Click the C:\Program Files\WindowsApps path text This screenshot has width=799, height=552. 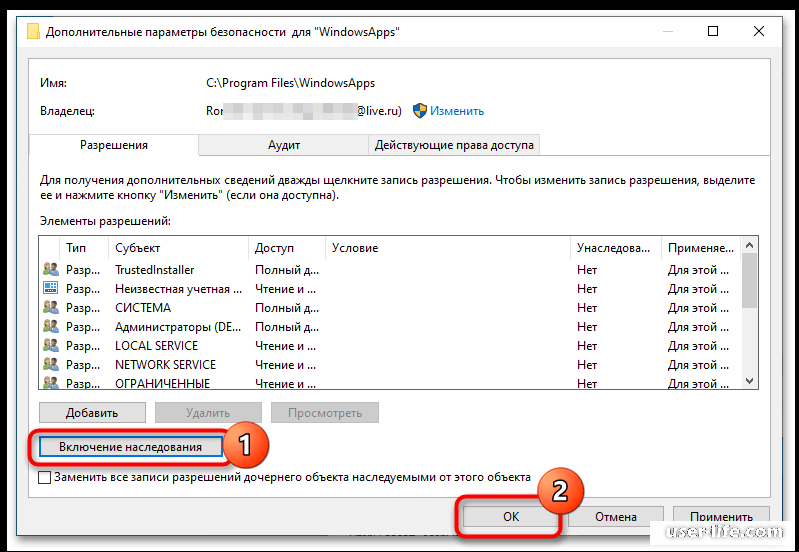click(x=290, y=83)
